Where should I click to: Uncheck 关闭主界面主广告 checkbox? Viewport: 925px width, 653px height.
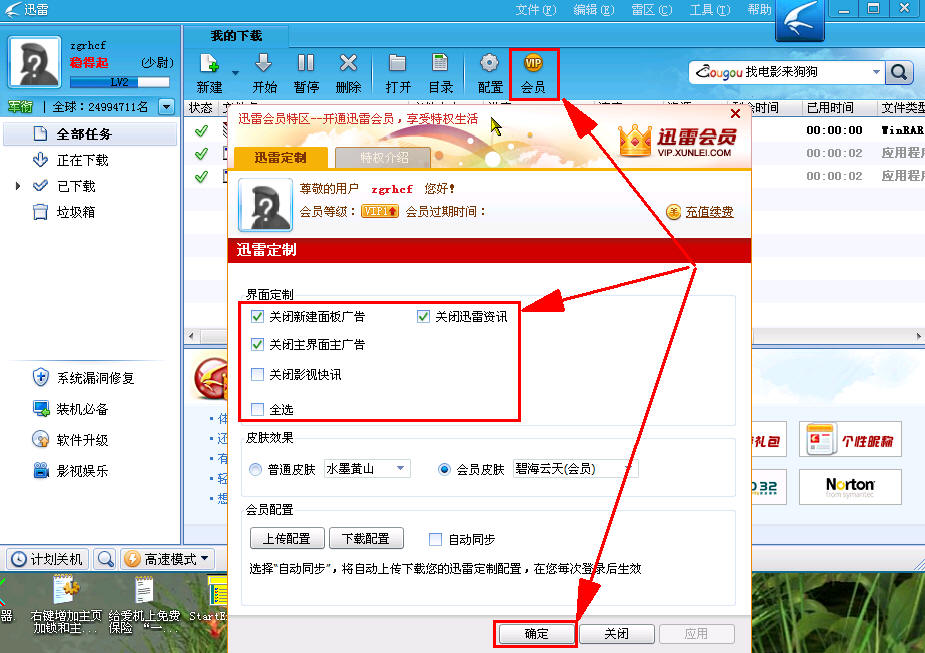(257, 344)
